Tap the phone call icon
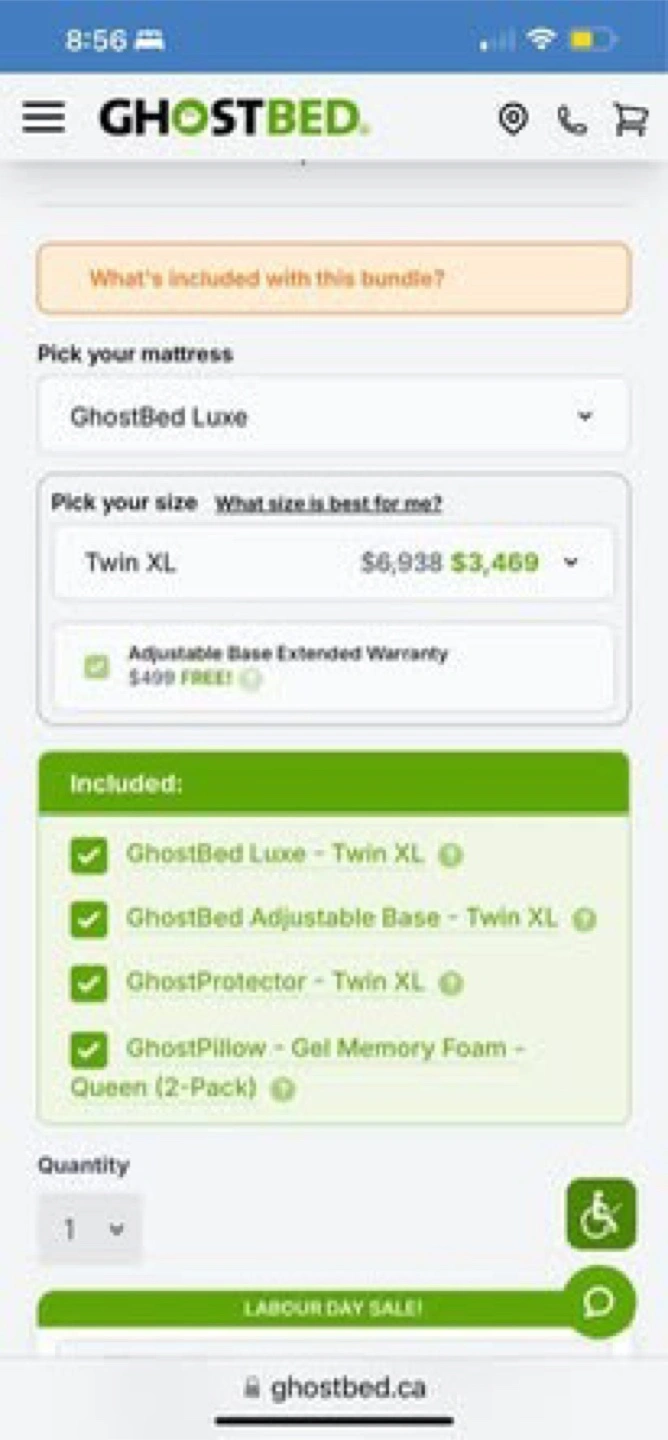Viewport: 668px width, 1440px height. coord(572,120)
